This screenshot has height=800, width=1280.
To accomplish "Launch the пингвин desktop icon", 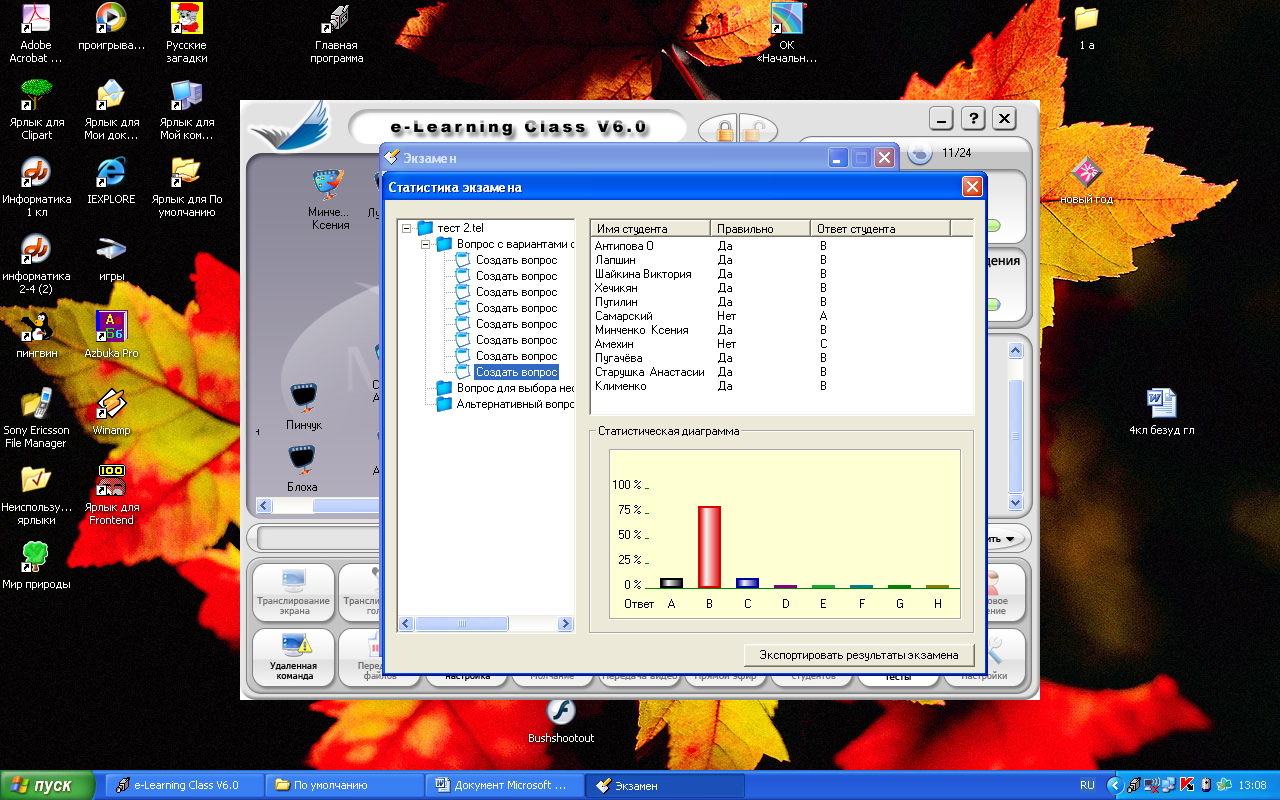I will 36,335.
